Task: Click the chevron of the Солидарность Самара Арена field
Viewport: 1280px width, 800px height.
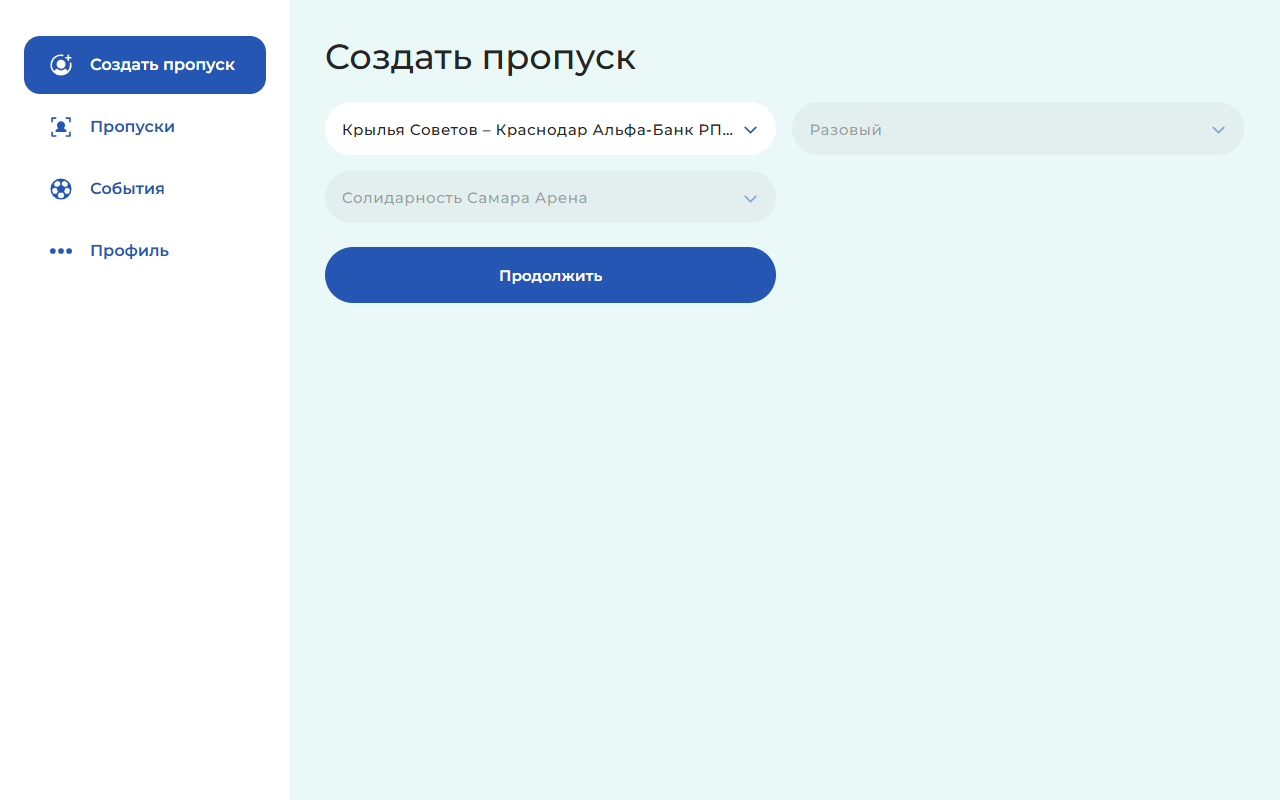Action: (x=751, y=198)
